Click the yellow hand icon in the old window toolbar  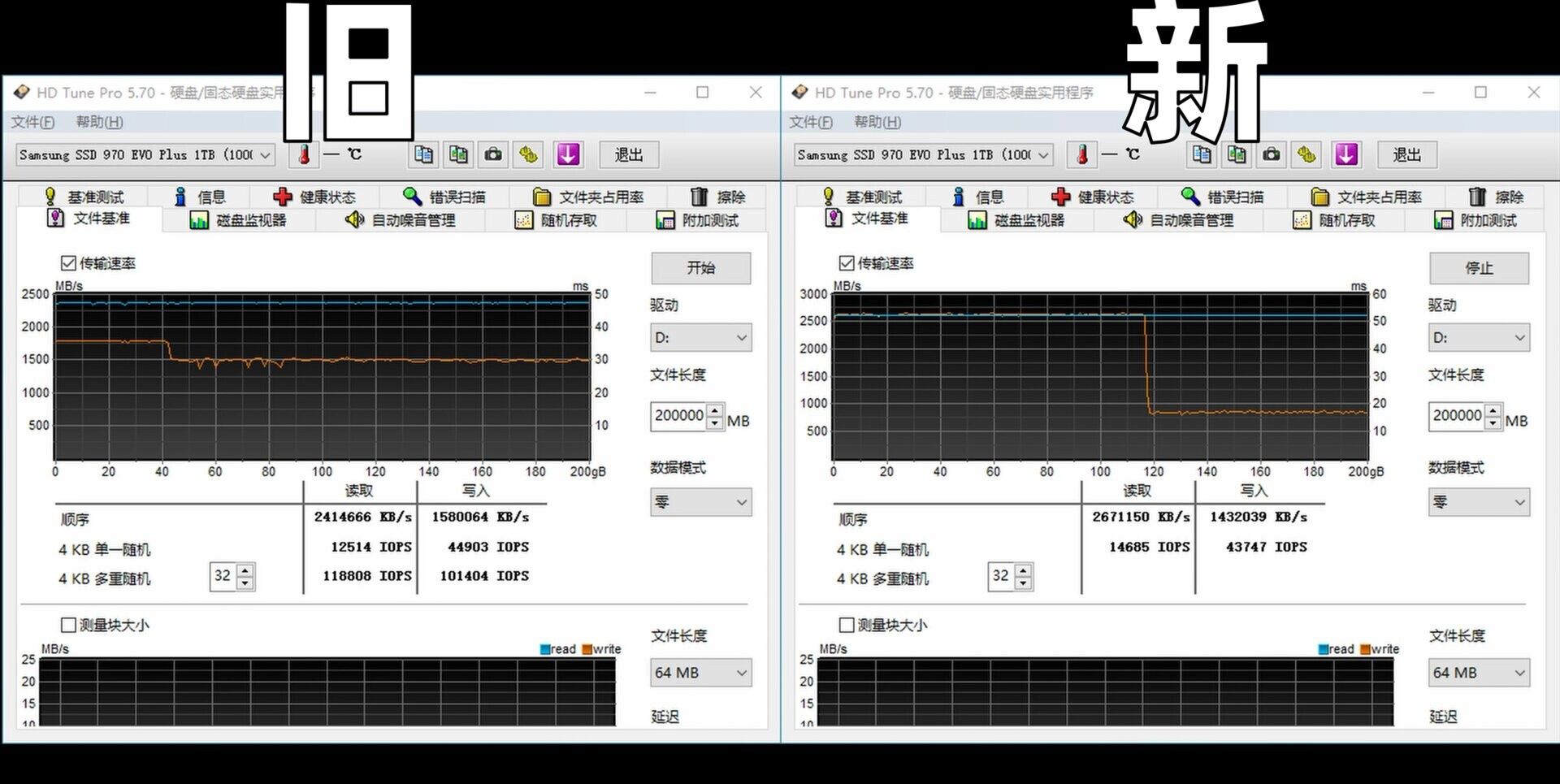point(528,154)
